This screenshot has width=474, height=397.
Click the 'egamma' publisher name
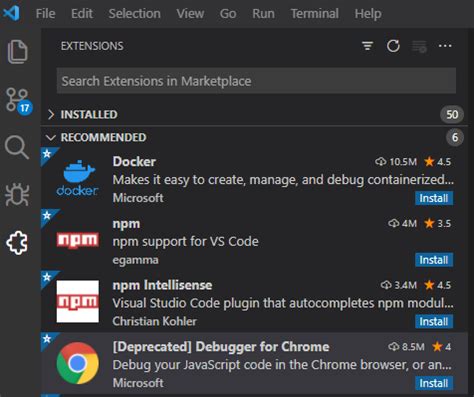135,260
